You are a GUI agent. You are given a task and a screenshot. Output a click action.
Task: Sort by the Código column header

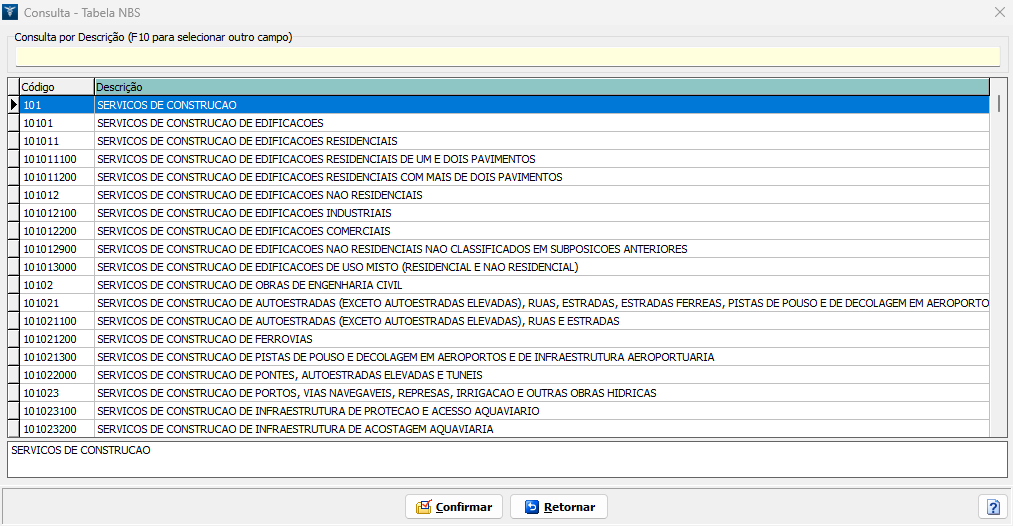click(56, 87)
